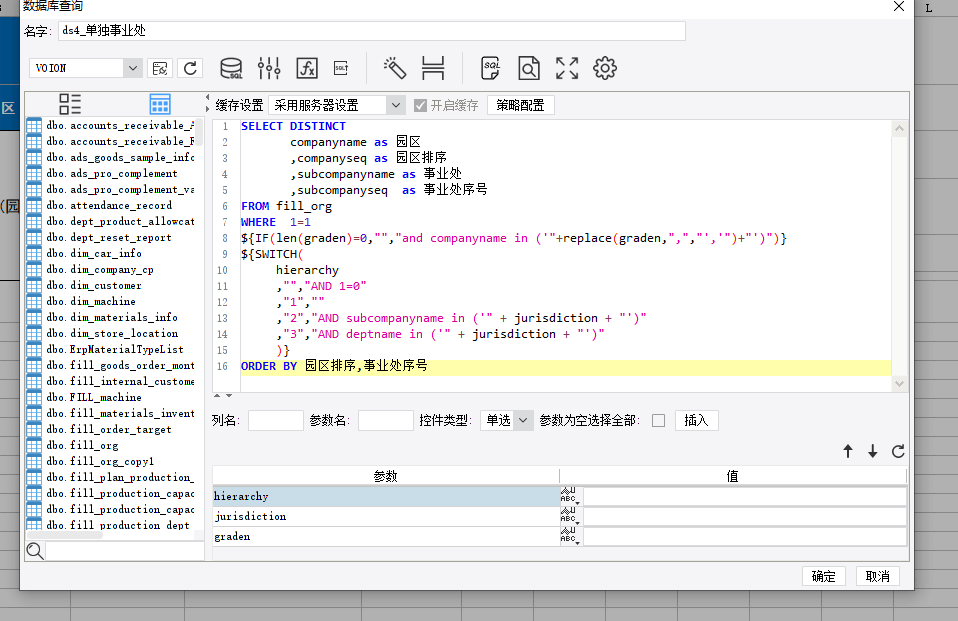Image resolution: width=958 pixels, height=621 pixels.
Task: Open the 采用服务器设置 cache dropdown
Action: click(x=396, y=105)
